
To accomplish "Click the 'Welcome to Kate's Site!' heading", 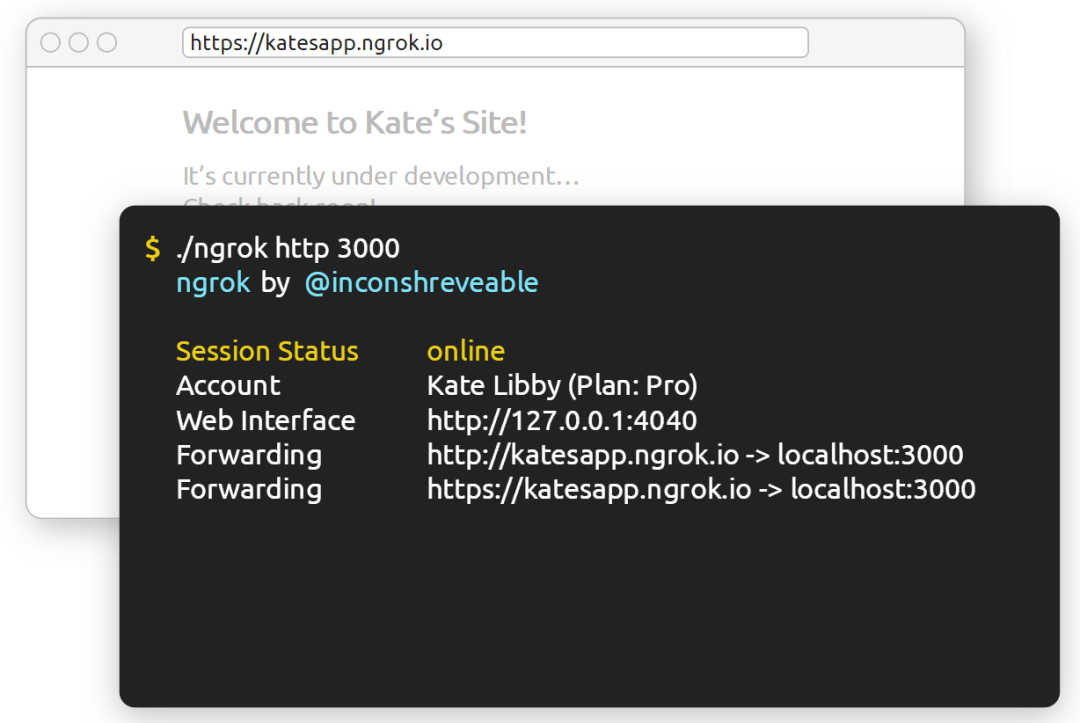I will pos(355,123).
